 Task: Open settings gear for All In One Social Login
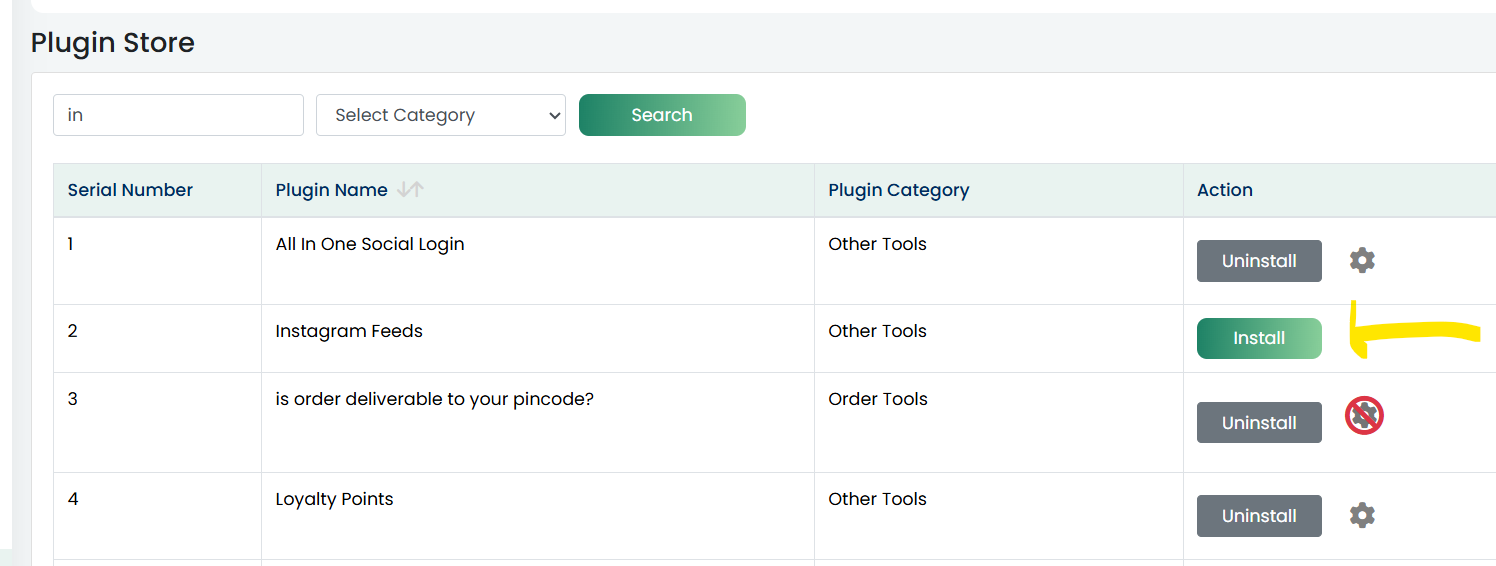pyautogui.click(x=1362, y=261)
